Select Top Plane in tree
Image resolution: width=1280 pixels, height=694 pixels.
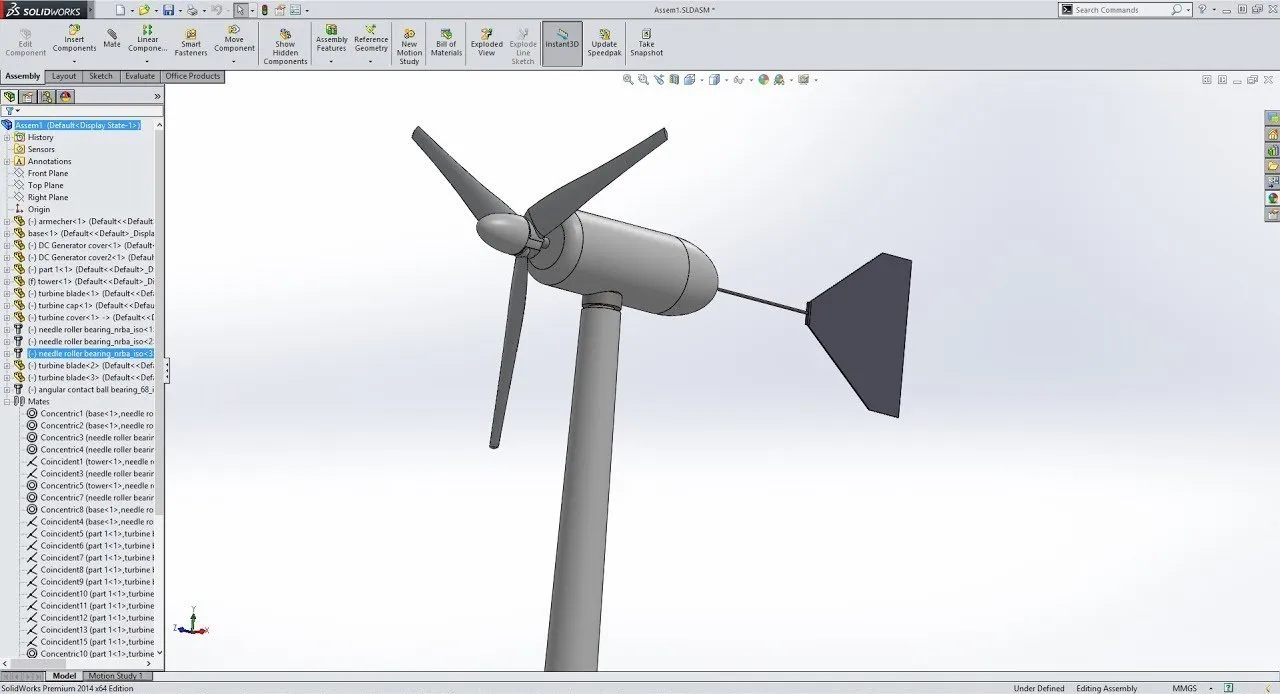pyautogui.click(x=45, y=185)
